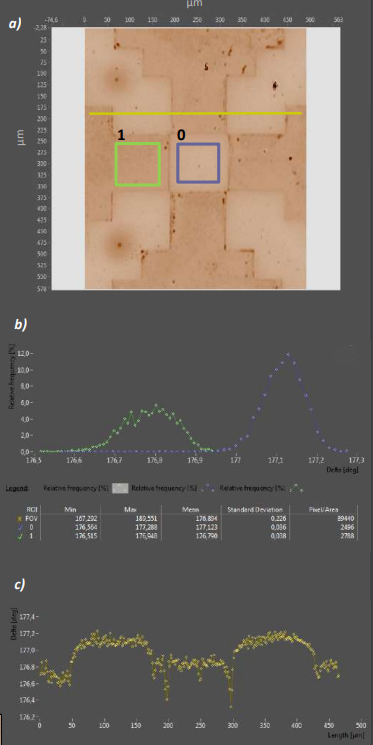Sort by the Pixel/Area column header

coord(324,509)
